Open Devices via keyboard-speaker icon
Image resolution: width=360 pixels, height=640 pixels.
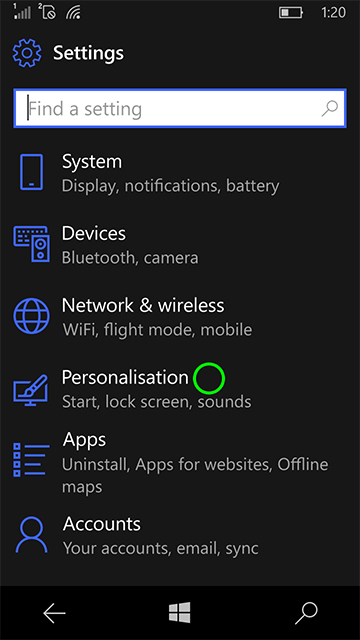tap(31, 244)
